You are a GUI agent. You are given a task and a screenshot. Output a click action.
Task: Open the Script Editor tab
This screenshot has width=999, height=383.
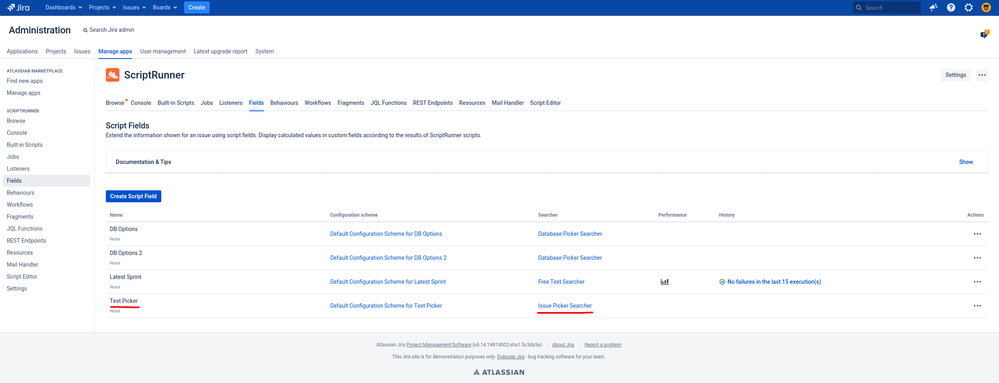545,103
